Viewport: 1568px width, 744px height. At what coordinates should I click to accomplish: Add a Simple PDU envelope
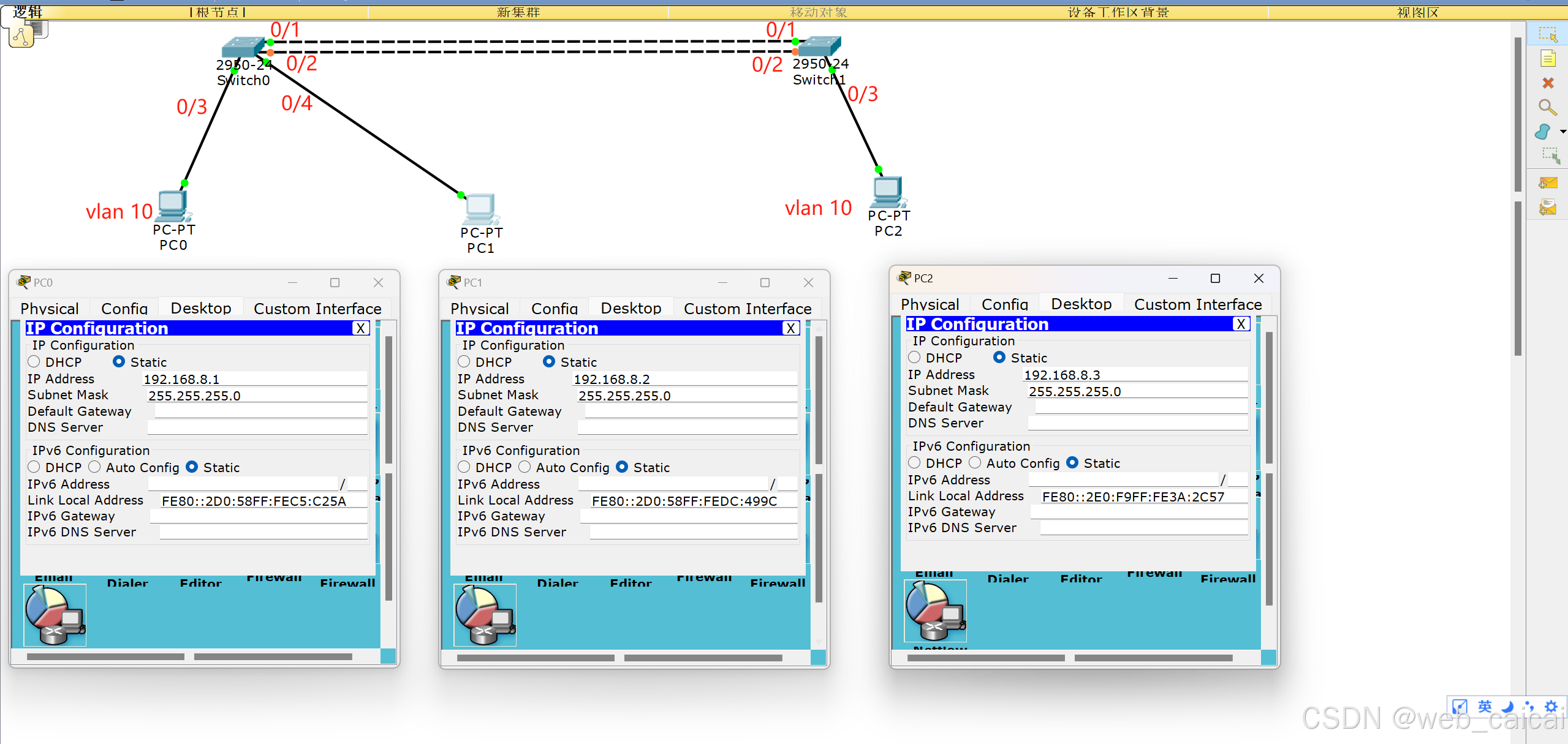coord(1548,182)
